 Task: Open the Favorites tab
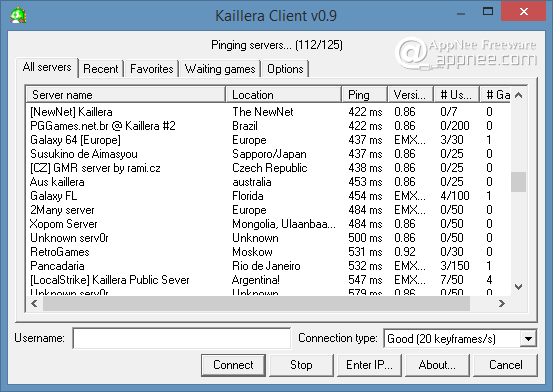tap(152, 69)
